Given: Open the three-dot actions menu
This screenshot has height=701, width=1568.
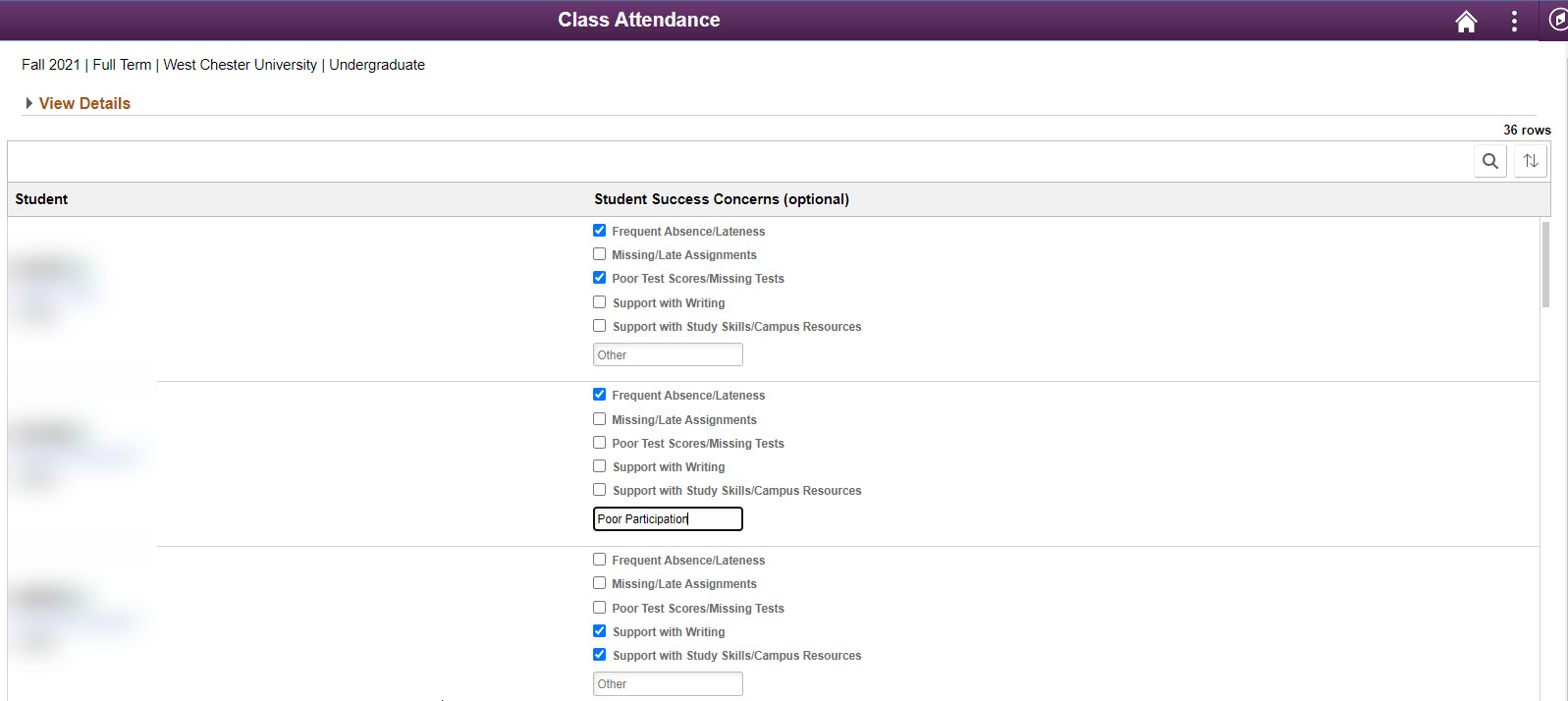Looking at the screenshot, I should pyautogui.click(x=1514, y=22).
